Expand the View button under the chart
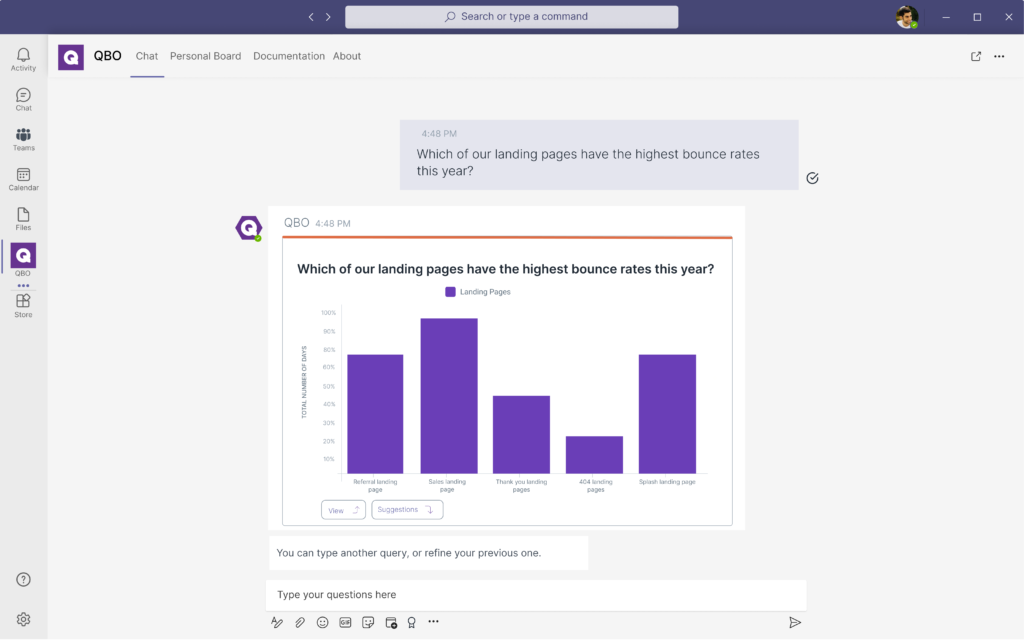 343,510
